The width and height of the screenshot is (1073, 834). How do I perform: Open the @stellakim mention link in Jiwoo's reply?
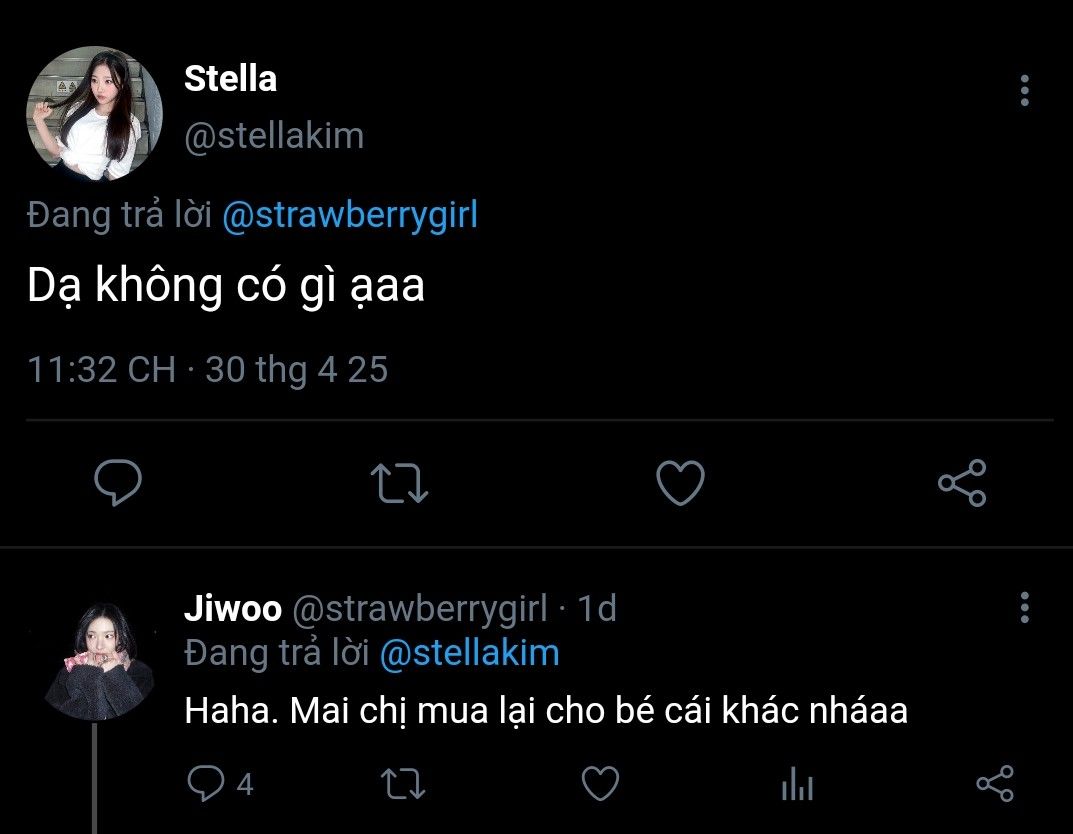[x=469, y=653]
